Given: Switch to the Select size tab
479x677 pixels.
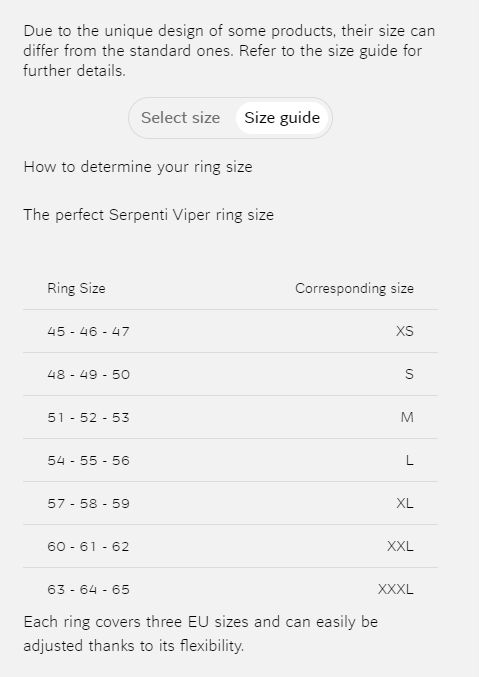Looking at the screenshot, I should (x=181, y=118).
